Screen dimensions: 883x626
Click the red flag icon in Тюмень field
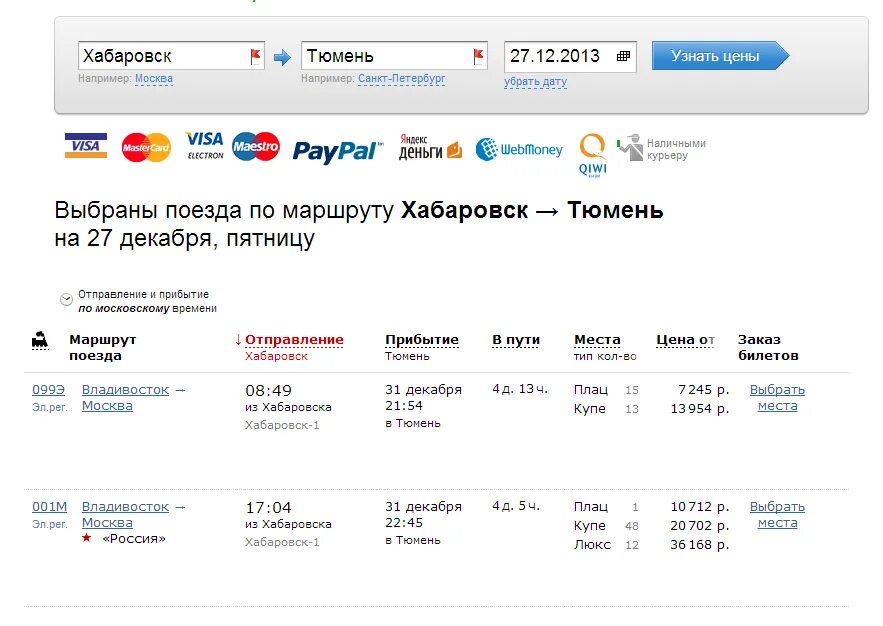(479, 56)
